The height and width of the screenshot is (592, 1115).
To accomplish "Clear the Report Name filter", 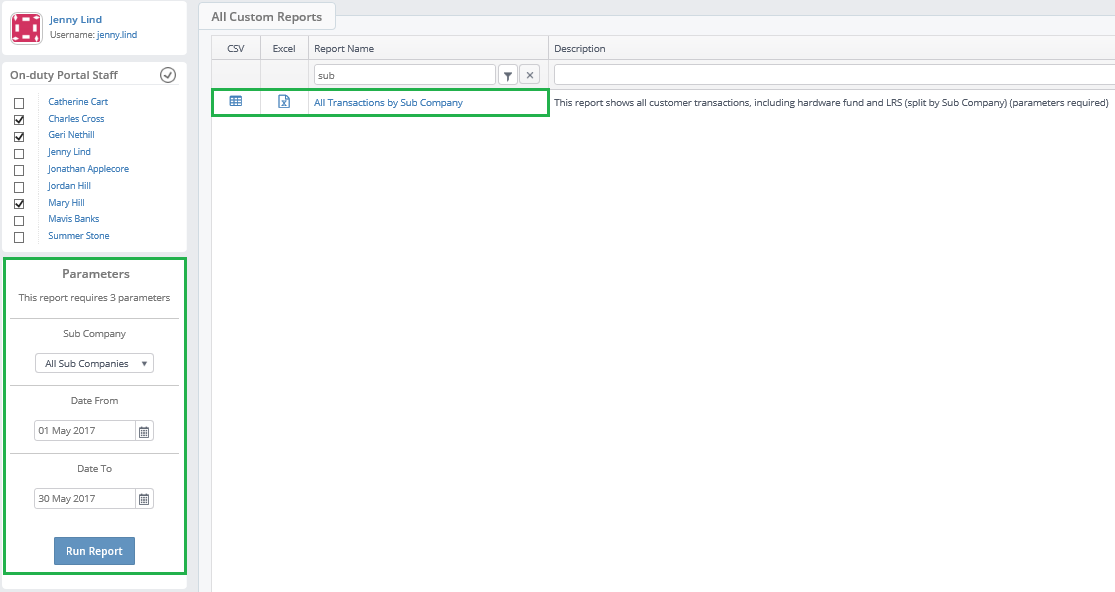I will tap(530, 75).
